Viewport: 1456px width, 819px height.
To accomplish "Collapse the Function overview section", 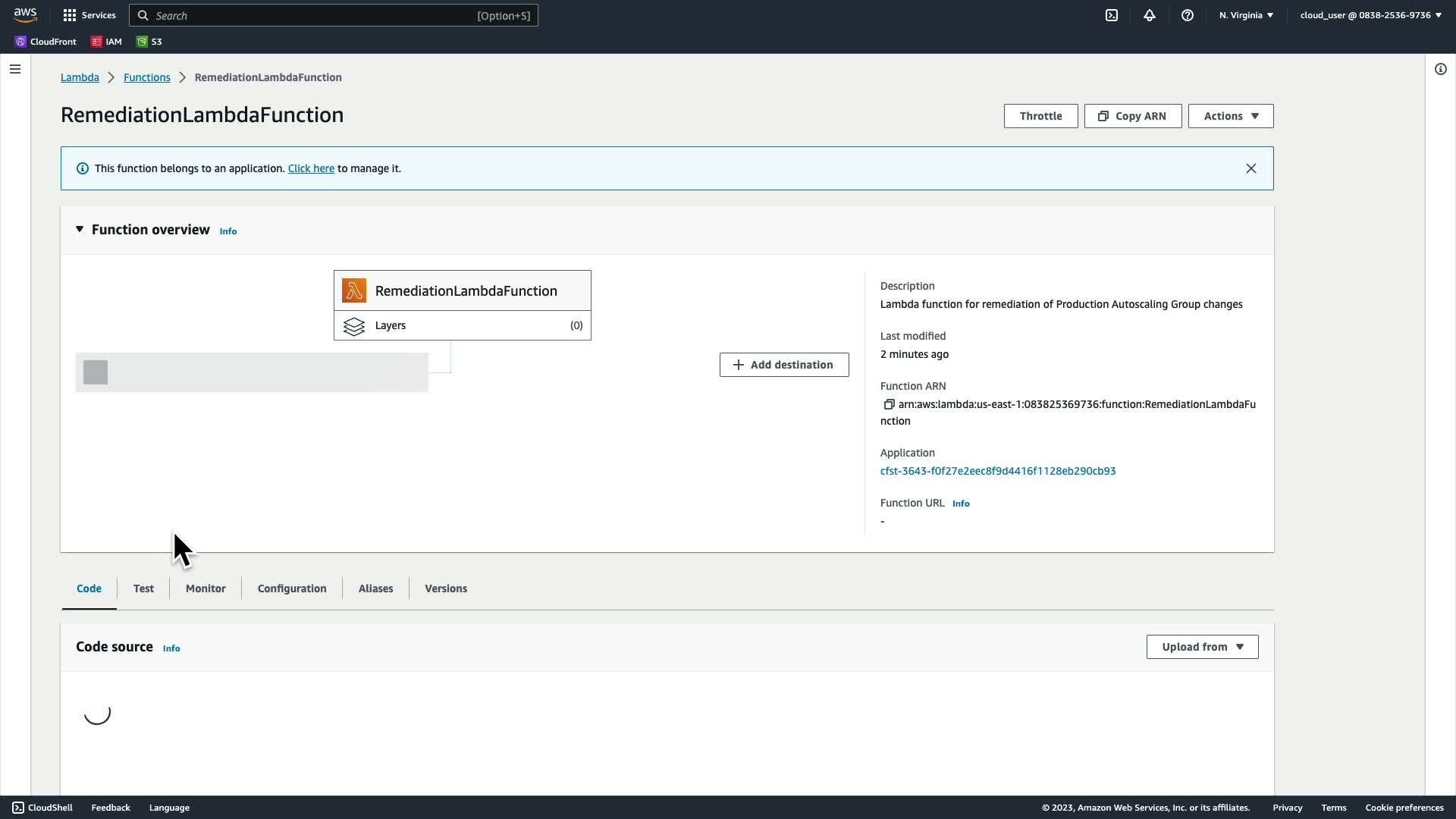I will [x=80, y=229].
